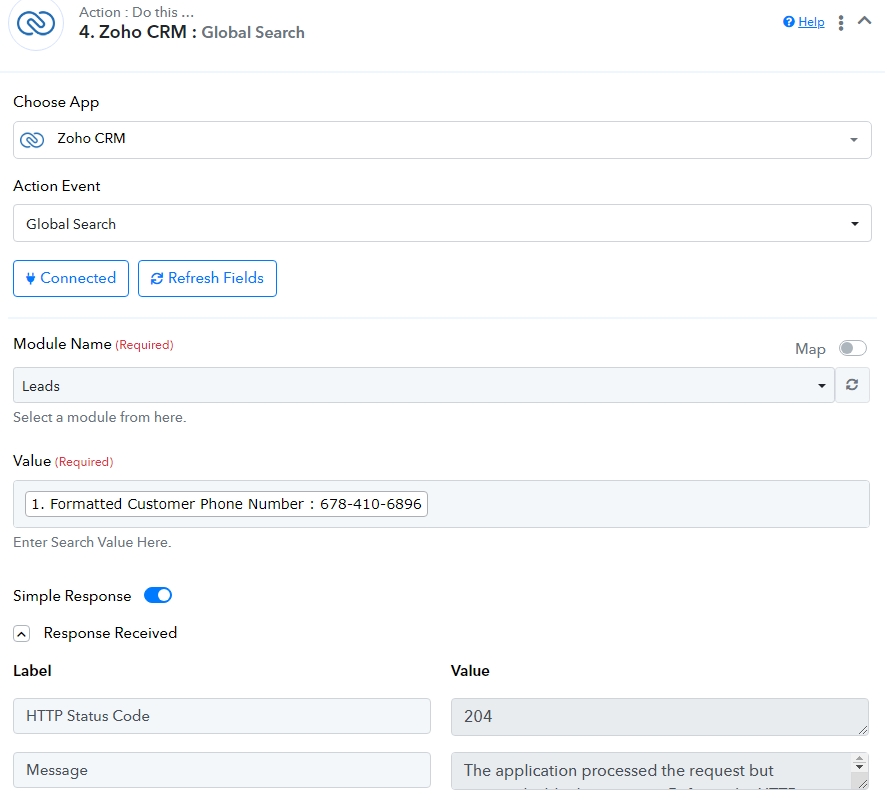
Task: Turn off the Simple Response toggle
Action: pos(158,596)
